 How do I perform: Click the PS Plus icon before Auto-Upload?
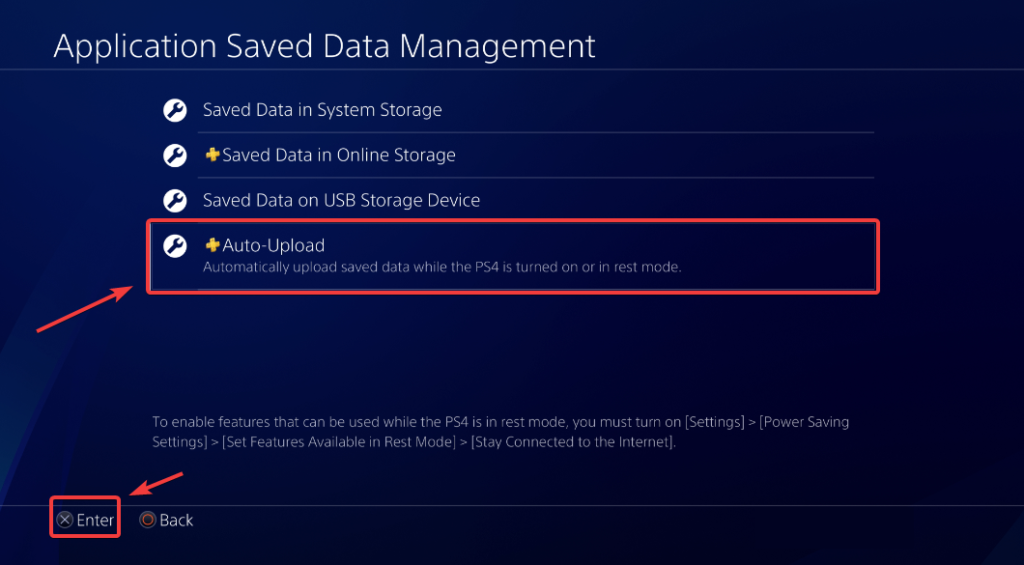coord(212,245)
